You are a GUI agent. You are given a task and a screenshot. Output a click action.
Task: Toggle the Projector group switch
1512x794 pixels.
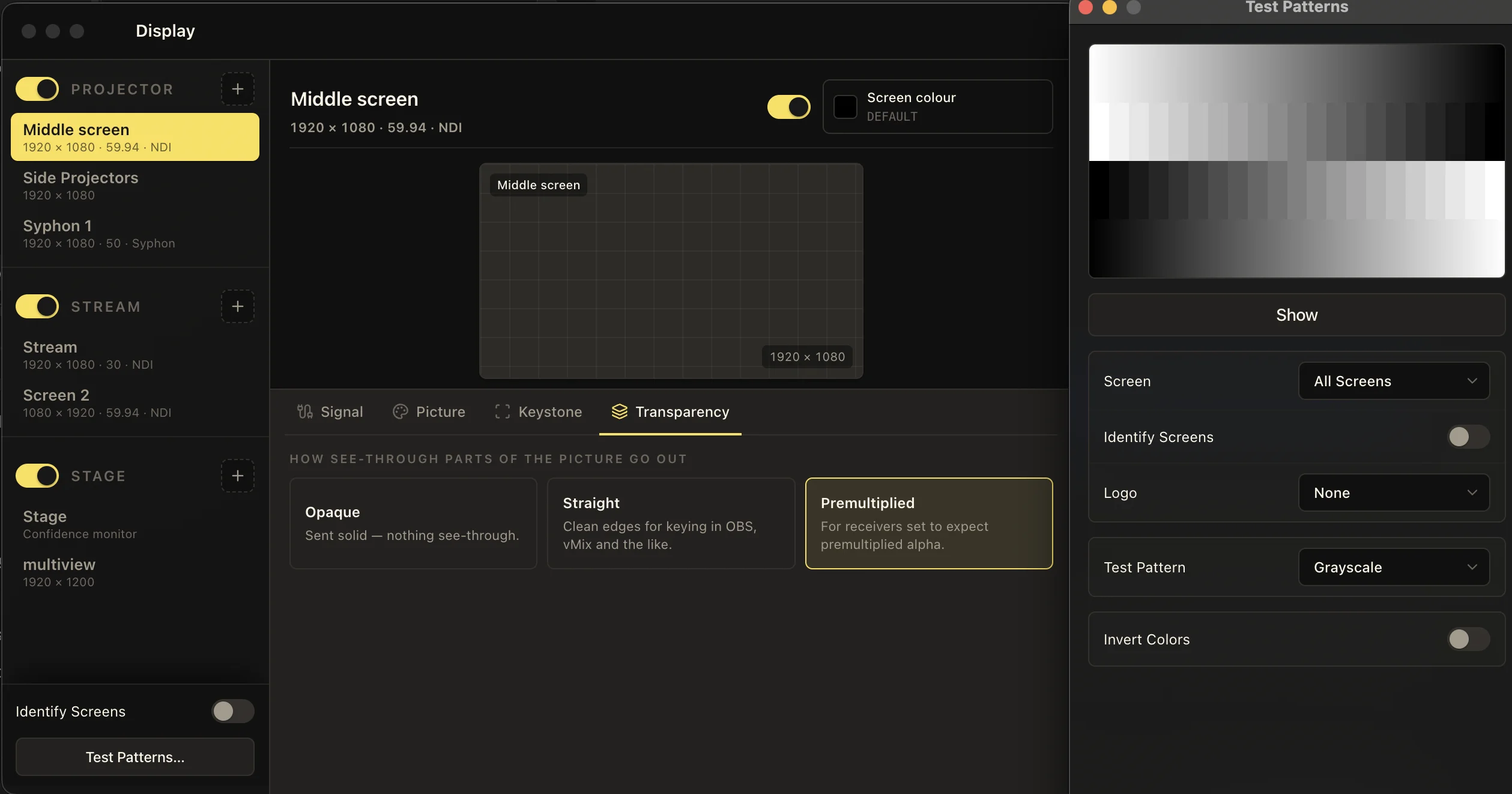coord(37,89)
